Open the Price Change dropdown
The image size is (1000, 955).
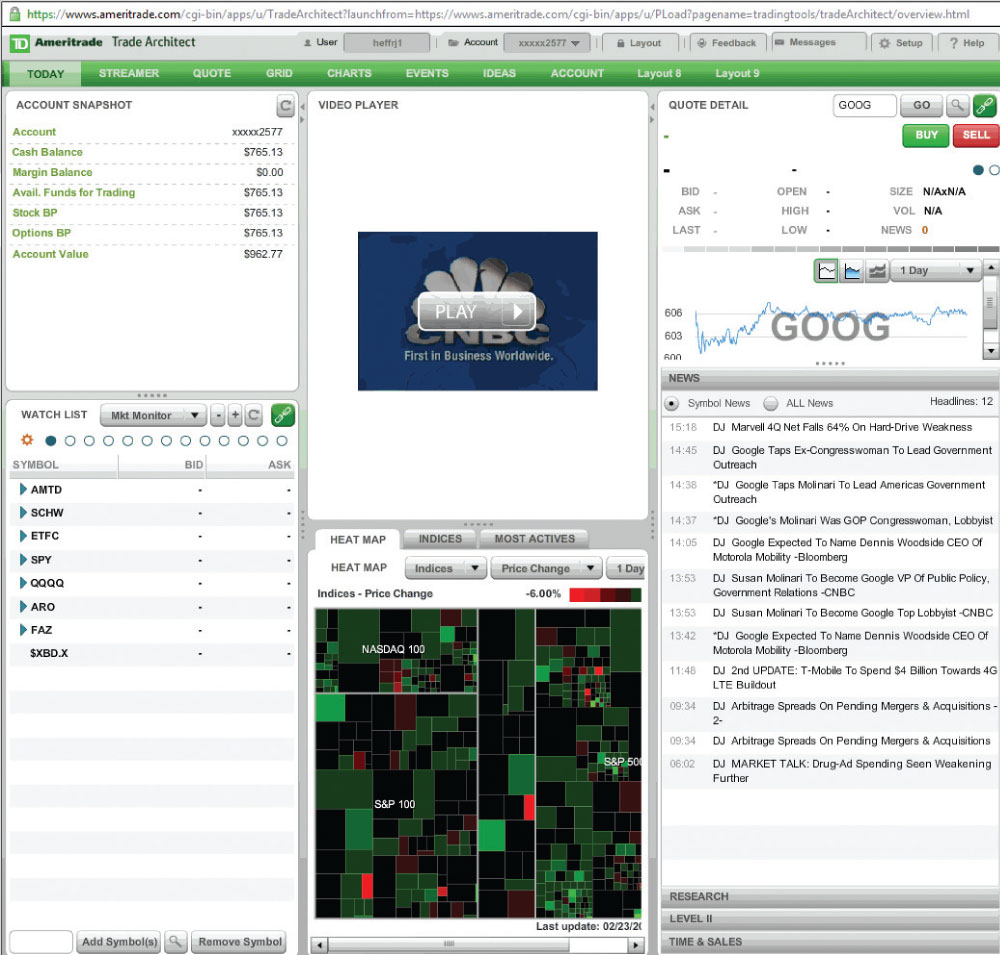tap(546, 568)
